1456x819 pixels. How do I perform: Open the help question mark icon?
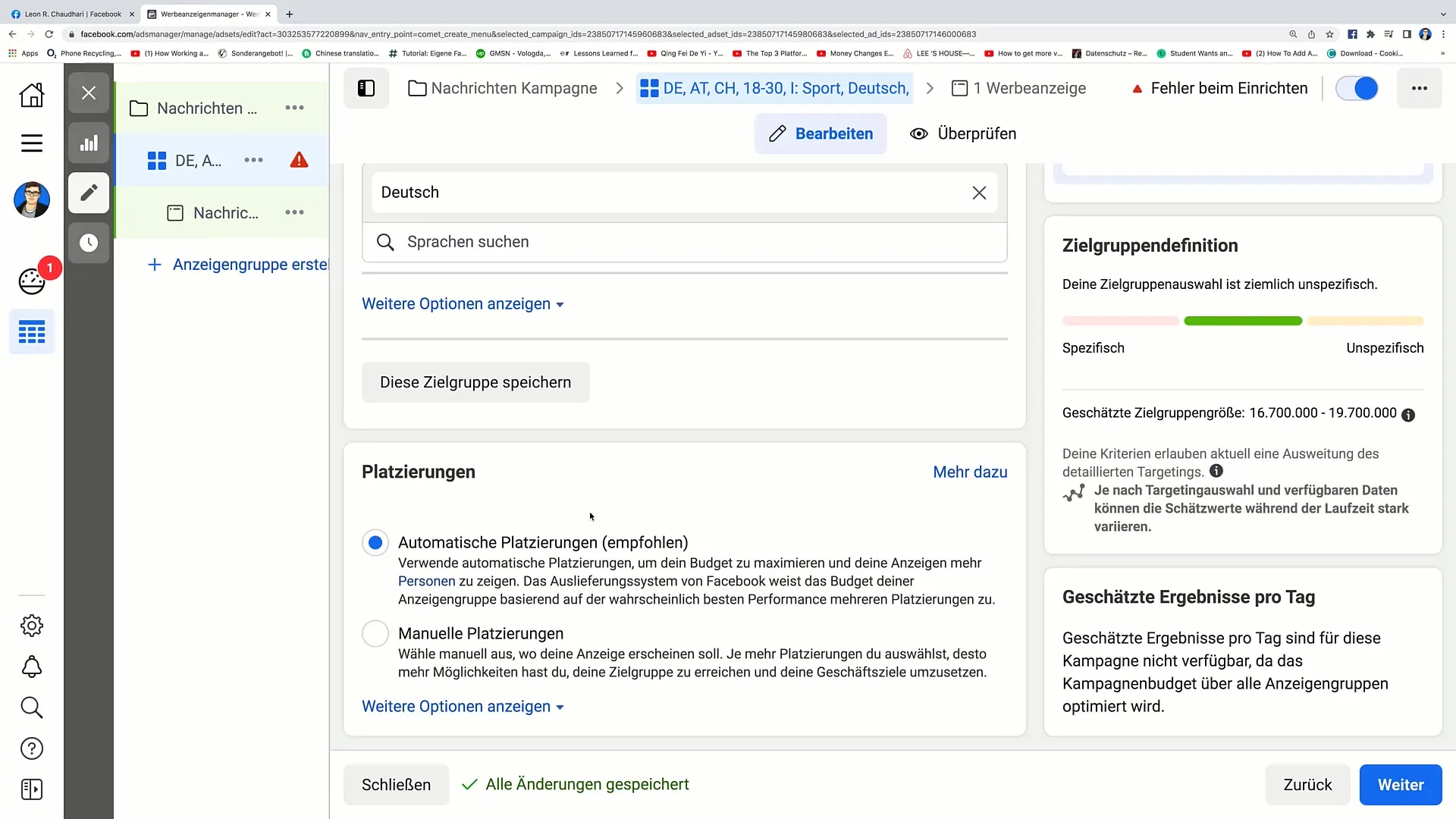coord(32,748)
